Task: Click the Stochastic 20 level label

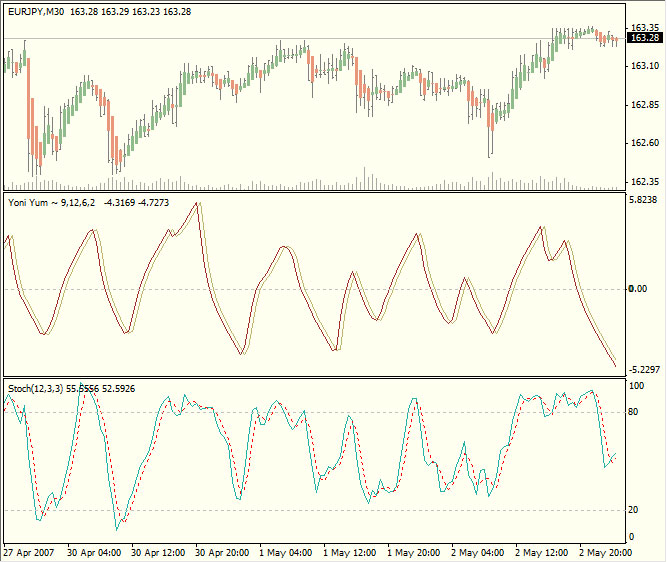Action: pyautogui.click(x=633, y=510)
